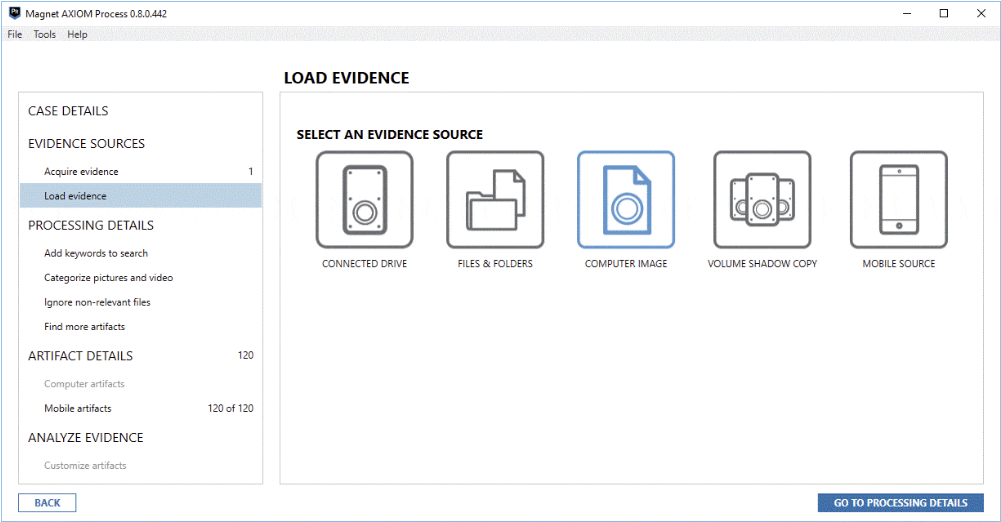Open the Help menu
Screen dimensions: 1001x522
(x=77, y=34)
